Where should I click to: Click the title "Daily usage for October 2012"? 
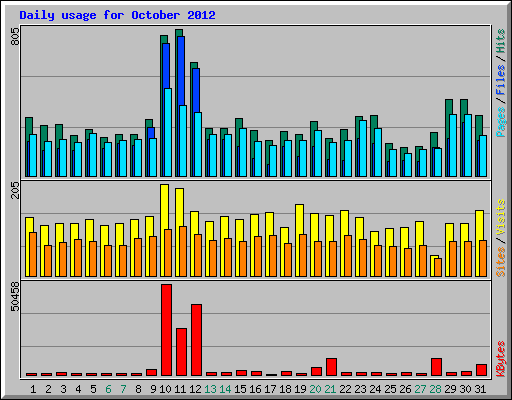pos(117,15)
